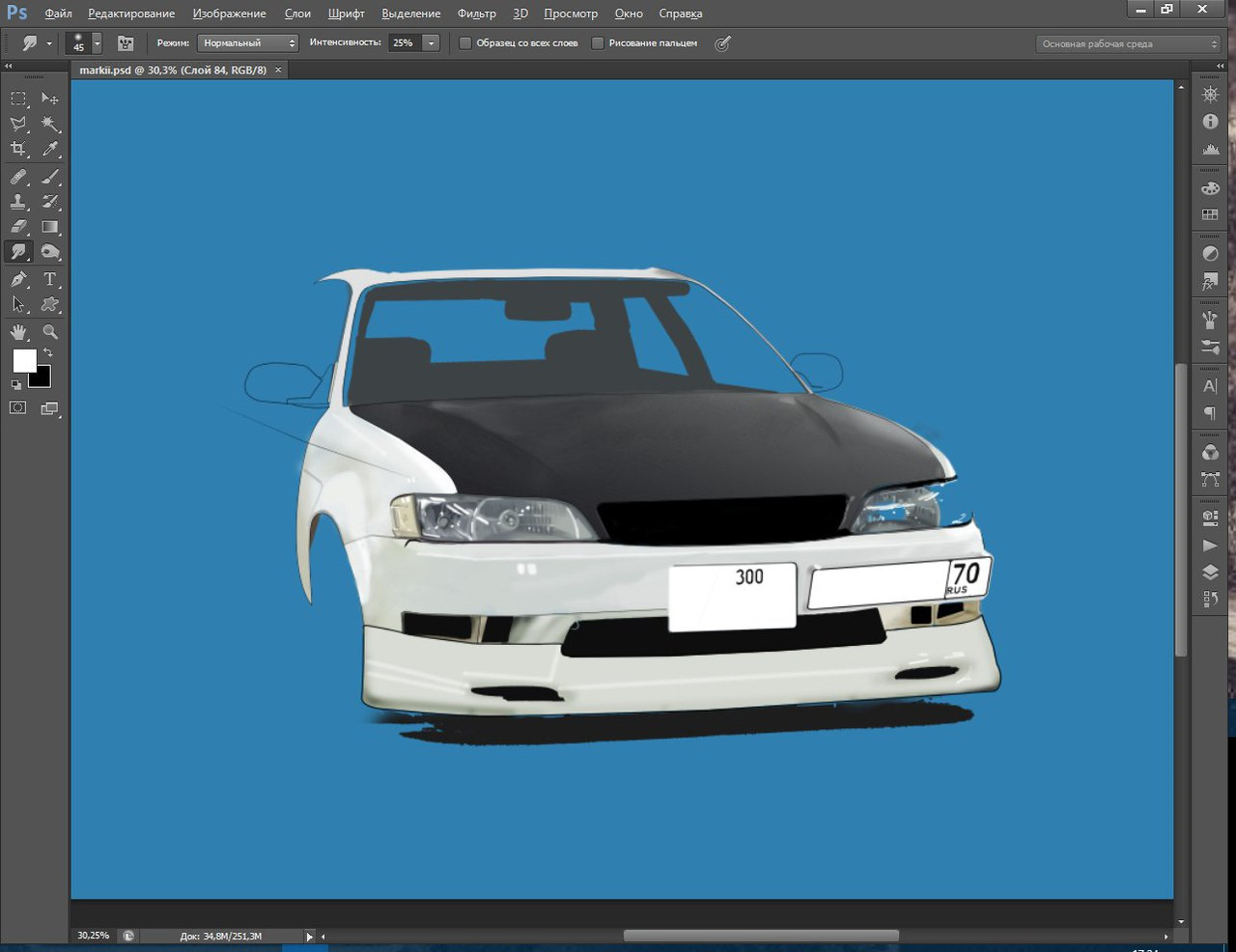The height and width of the screenshot is (952, 1236).
Task: Select the Eyedropper tool
Action: point(50,149)
